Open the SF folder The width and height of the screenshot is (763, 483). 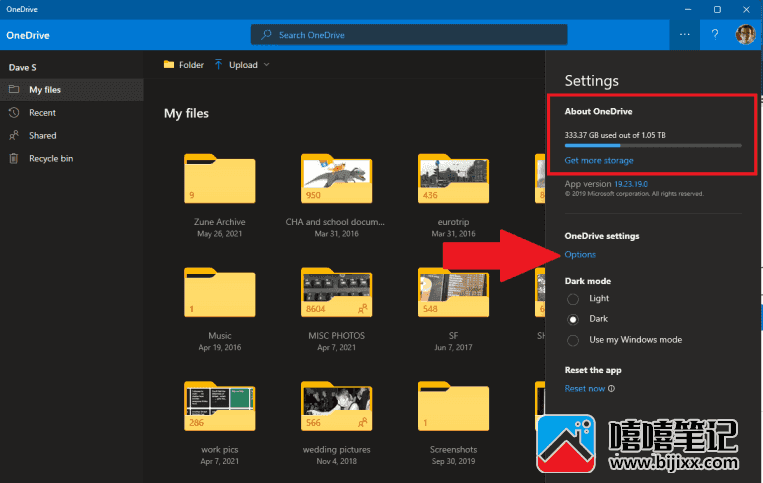tap(453, 292)
